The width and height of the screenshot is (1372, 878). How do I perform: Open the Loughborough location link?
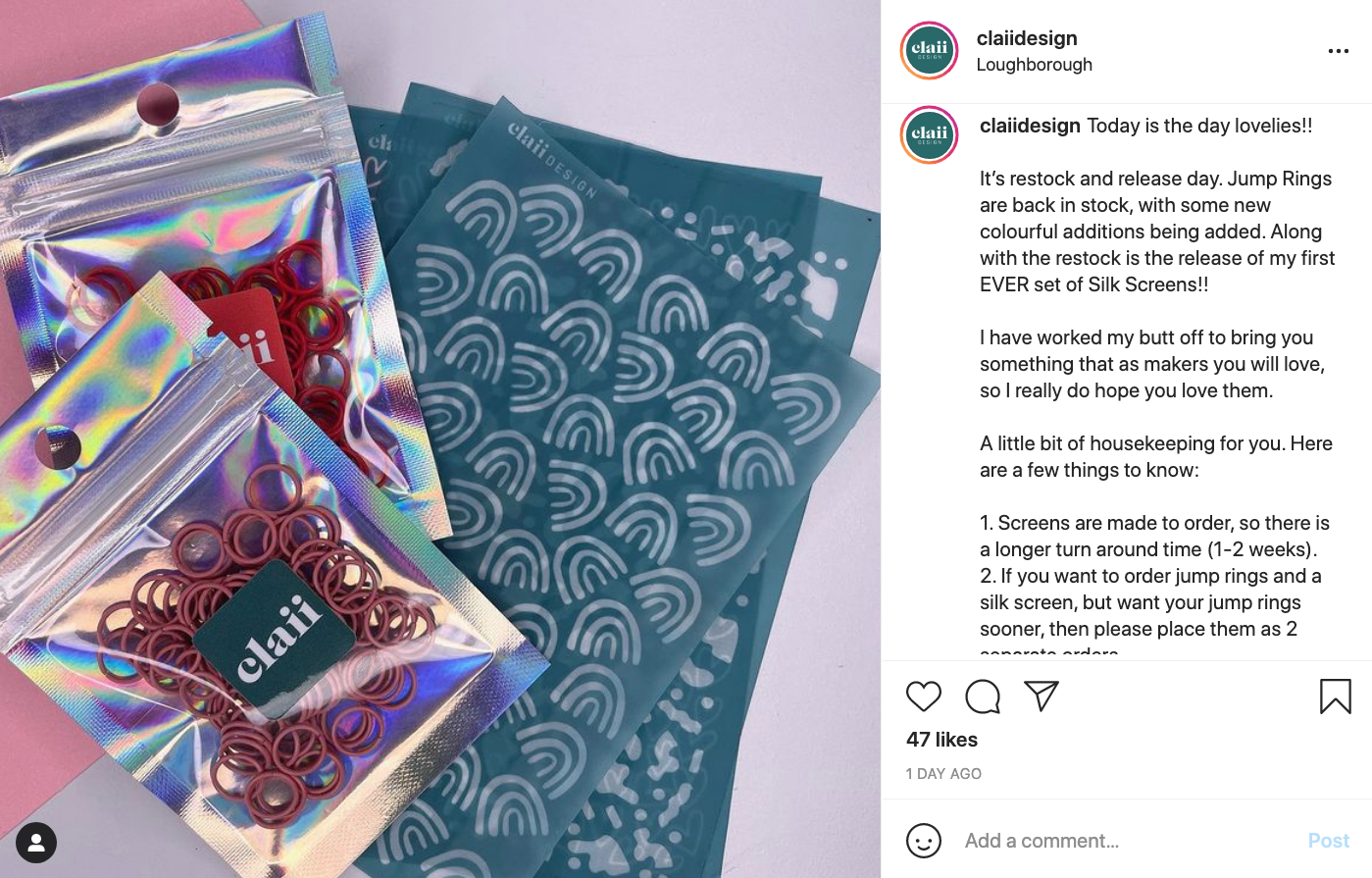click(1034, 65)
